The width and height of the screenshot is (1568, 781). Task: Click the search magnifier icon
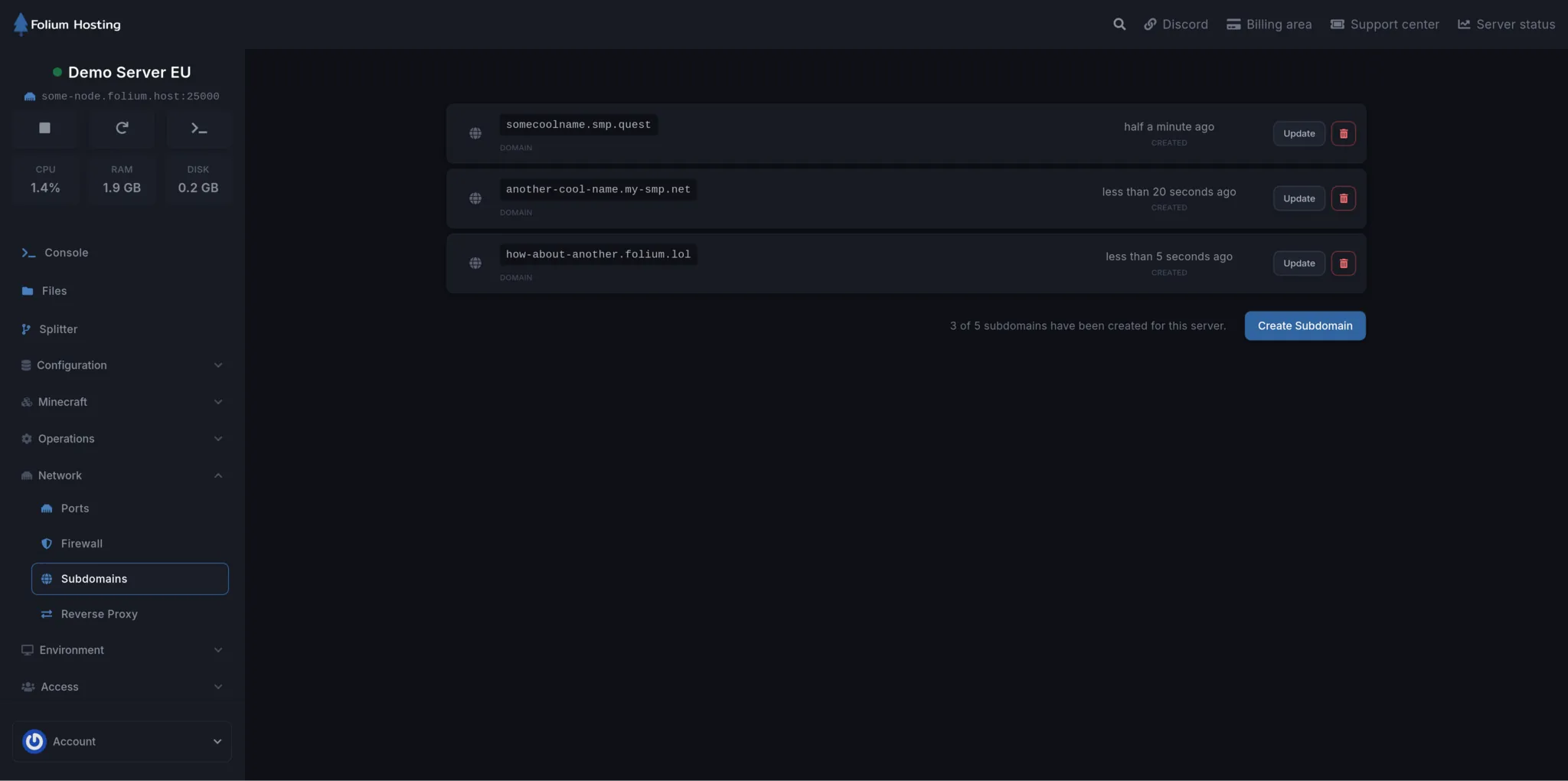pyautogui.click(x=1119, y=24)
